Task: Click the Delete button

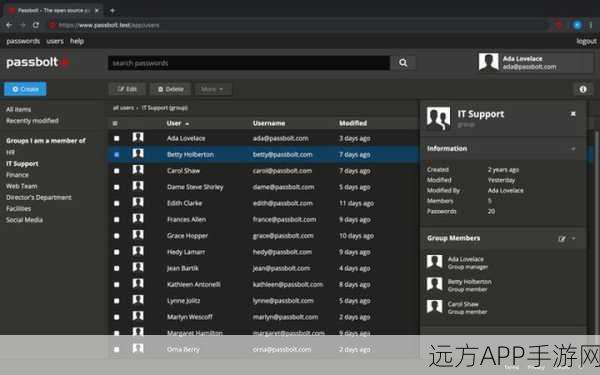Action: [170, 89]
